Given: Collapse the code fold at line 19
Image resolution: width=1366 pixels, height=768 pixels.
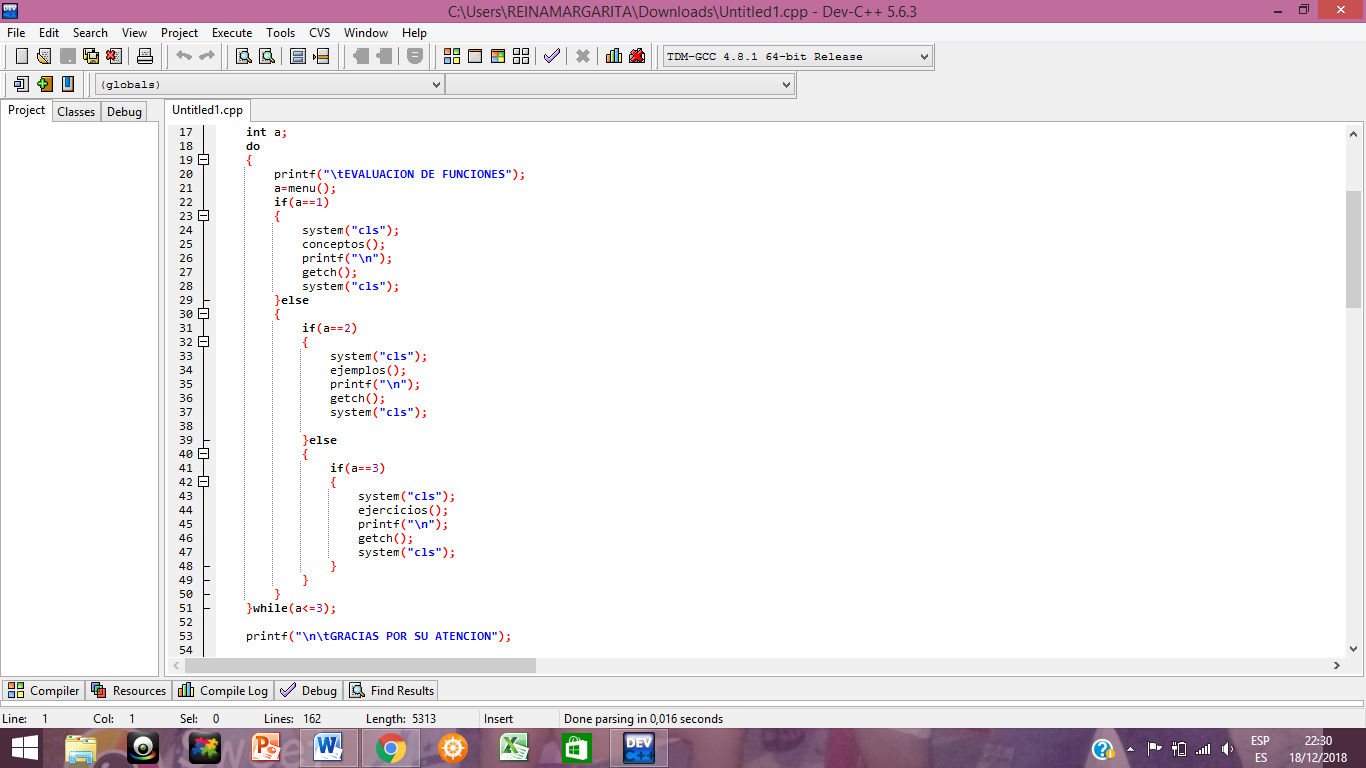Looking at the screenshot, I should tap(204, 160).
